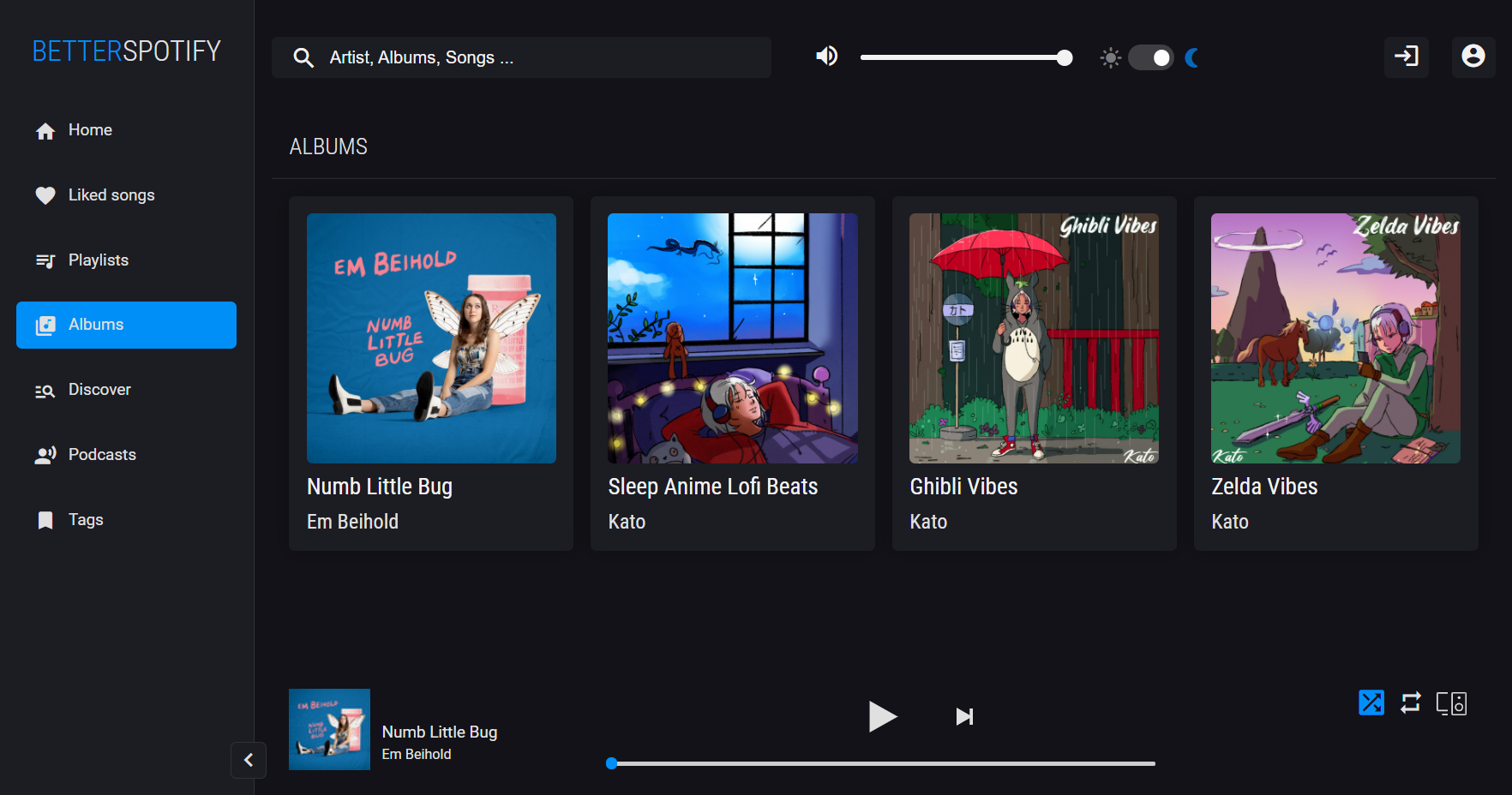1512x795 pixels.
Task: Click the BETTERSPOTIFY logo
Action: click(x=127, y=51)
